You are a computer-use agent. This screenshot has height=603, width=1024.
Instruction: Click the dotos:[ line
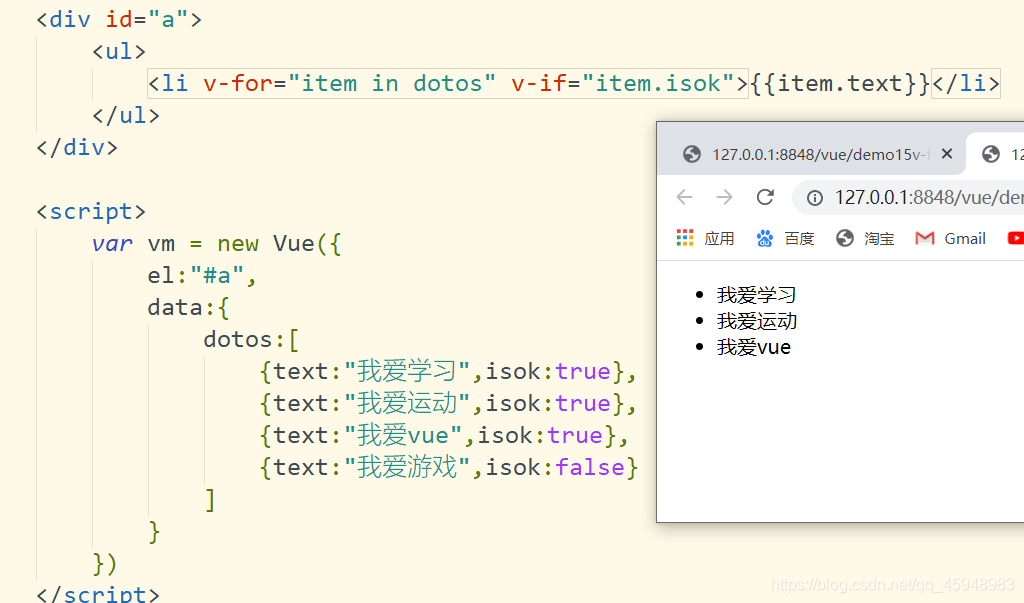(251, 340)
